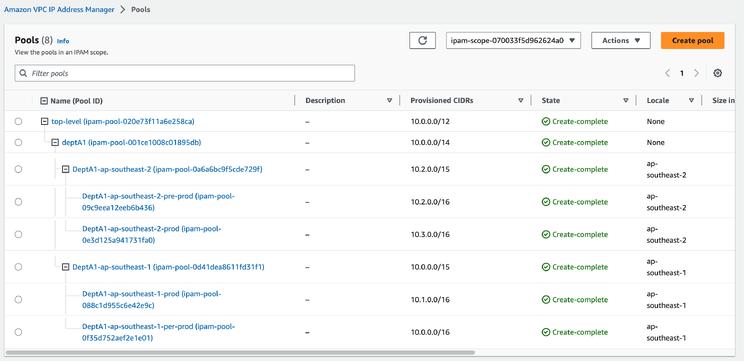The height and width of the screenshot is (361, 744).
Task: Click the horizontal scrollbar below table
Action: [240, 353]
